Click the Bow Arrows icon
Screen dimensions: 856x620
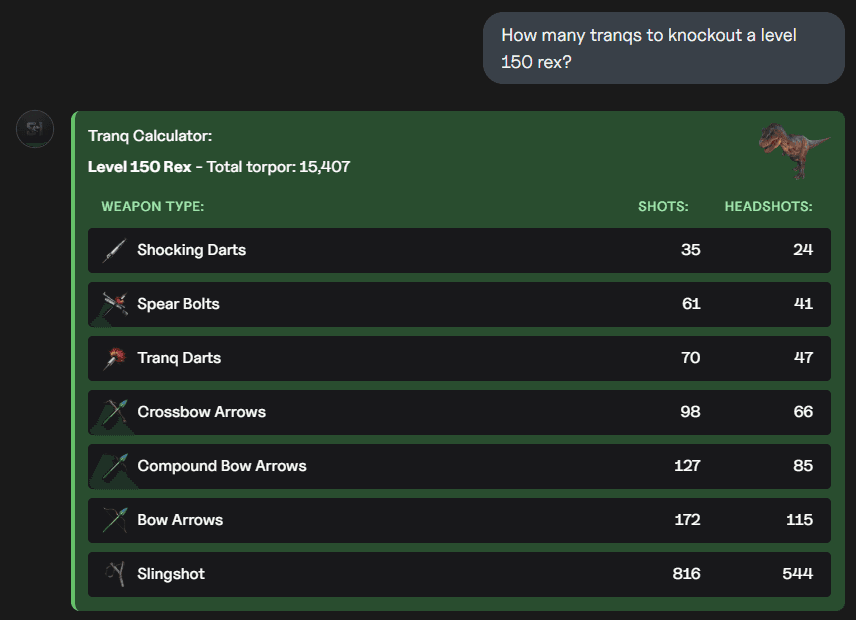[x=115, y=520]
